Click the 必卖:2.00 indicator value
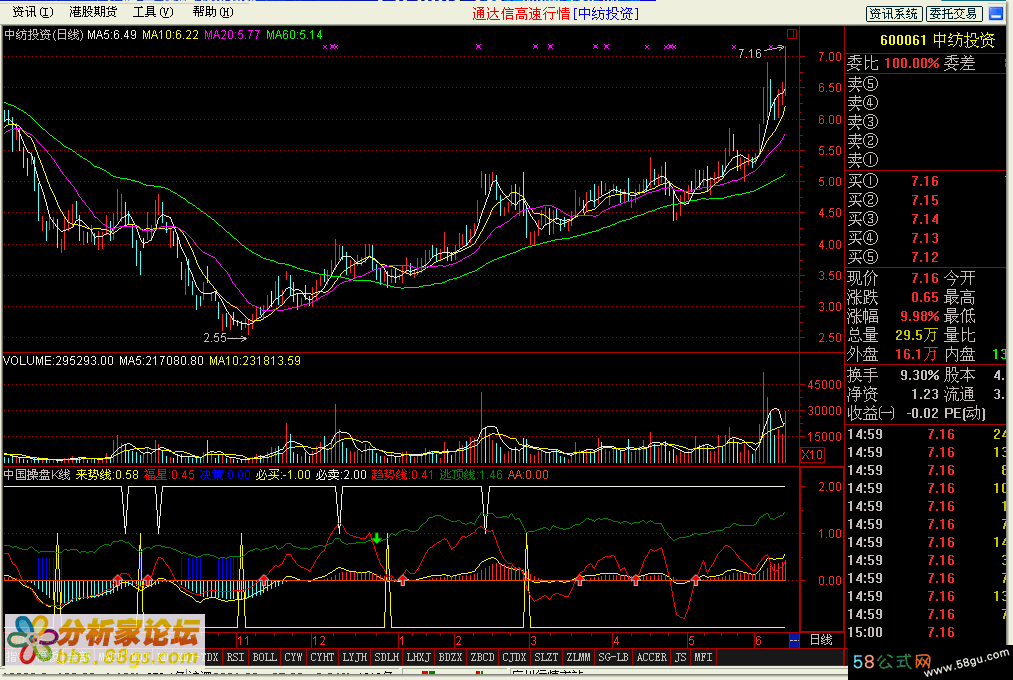Screen dimensions: 1013x680 (340, 475)
